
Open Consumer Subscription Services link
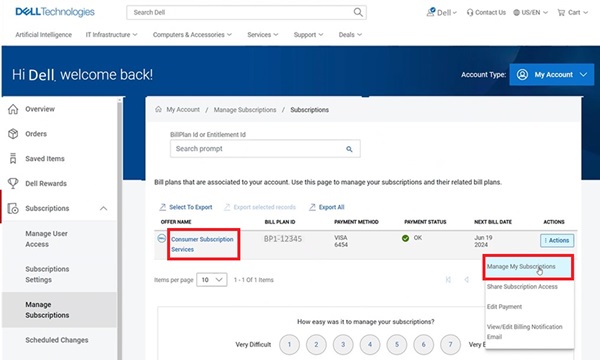click(x=202, y=244)
